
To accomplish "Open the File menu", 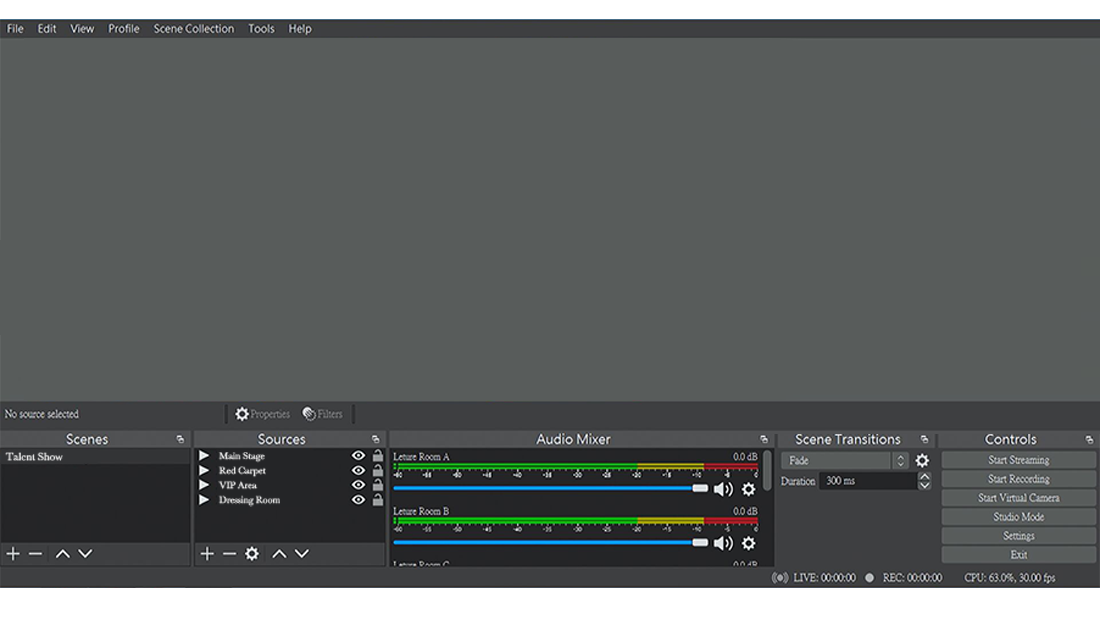I will point(15,29).
